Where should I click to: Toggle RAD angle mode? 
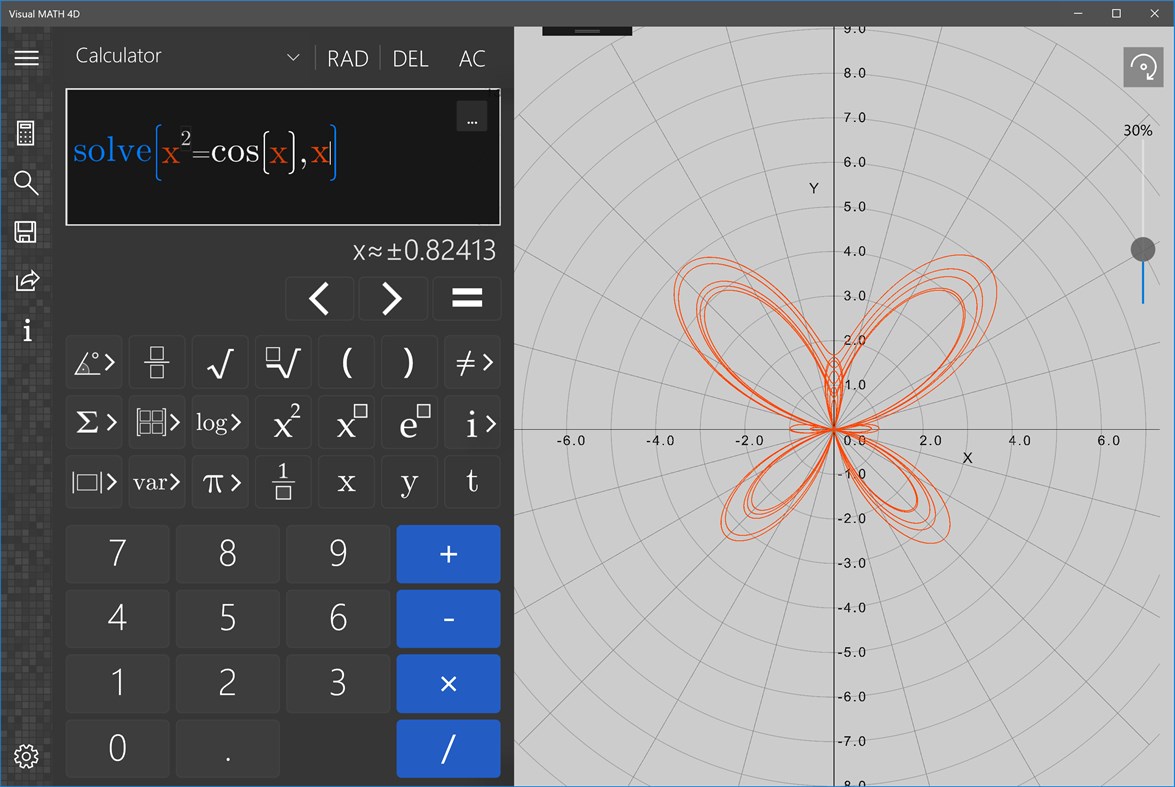pos(348,58)
